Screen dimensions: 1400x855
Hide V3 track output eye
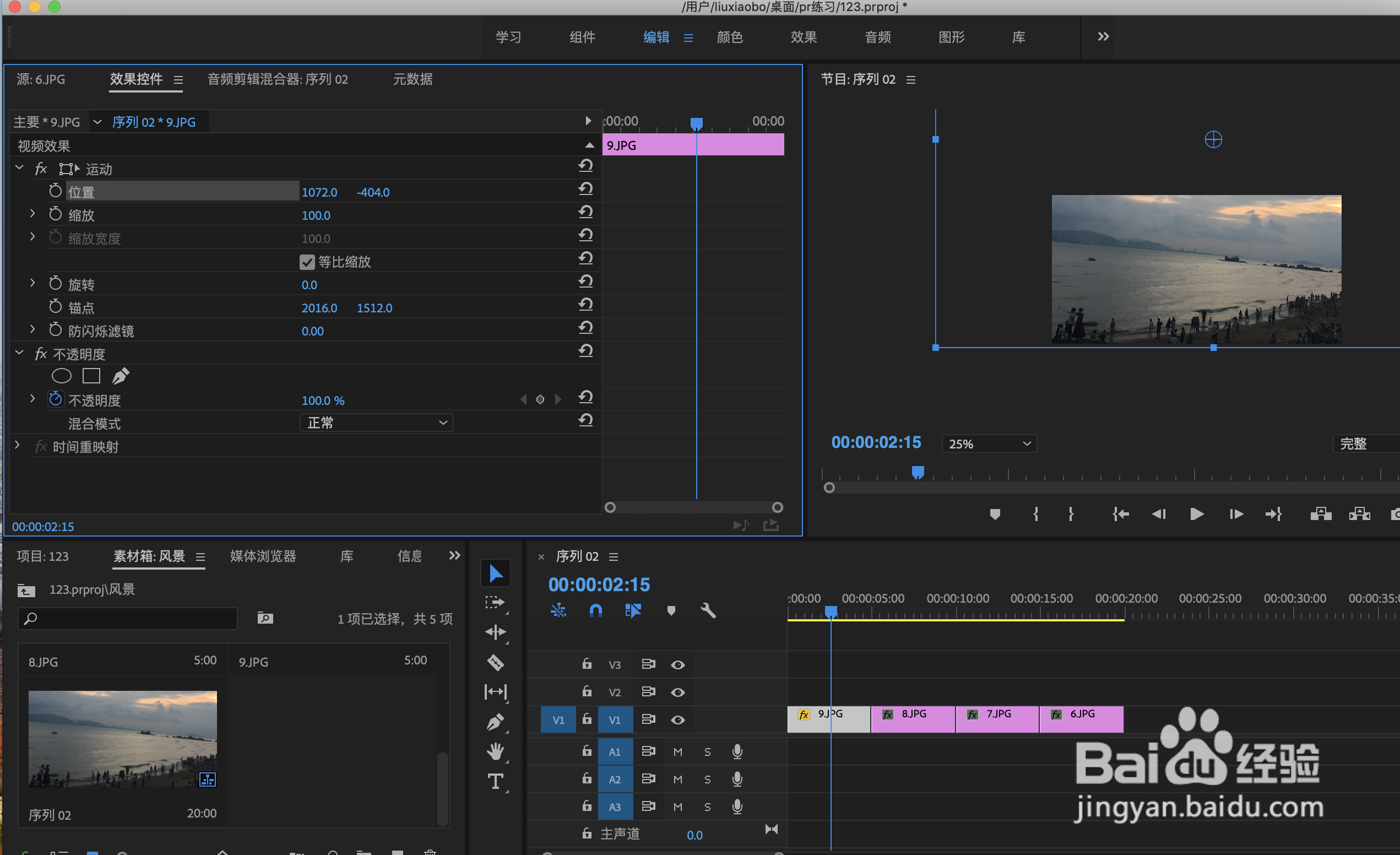point(677,664)
